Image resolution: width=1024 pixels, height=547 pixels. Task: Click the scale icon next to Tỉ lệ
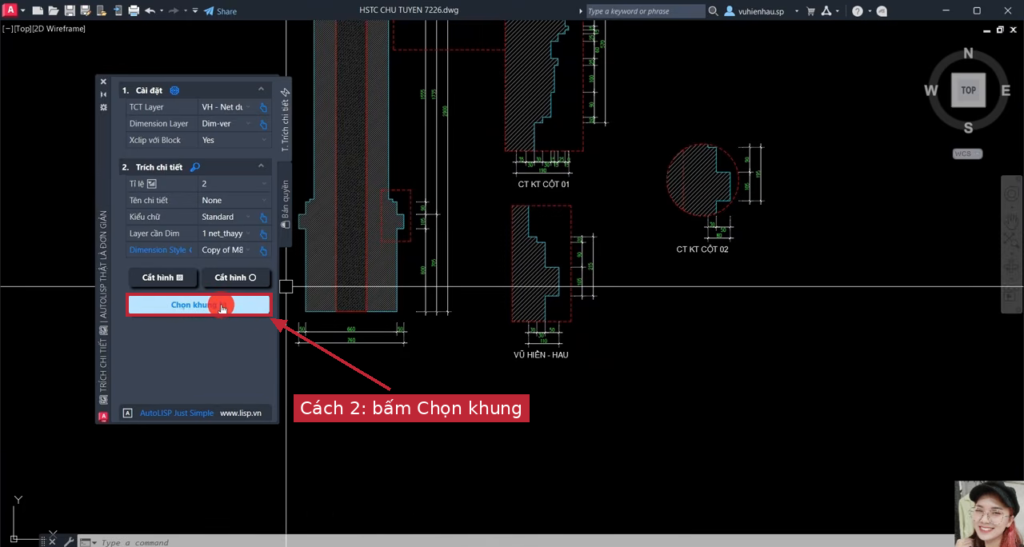152,184
